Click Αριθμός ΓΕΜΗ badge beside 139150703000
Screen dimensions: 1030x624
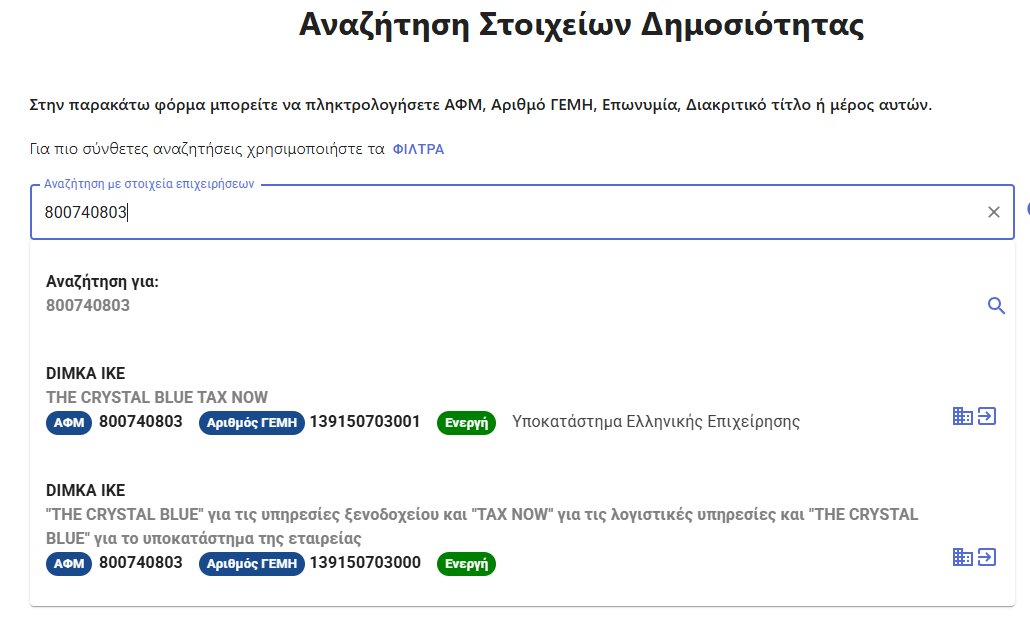[252, 564]
